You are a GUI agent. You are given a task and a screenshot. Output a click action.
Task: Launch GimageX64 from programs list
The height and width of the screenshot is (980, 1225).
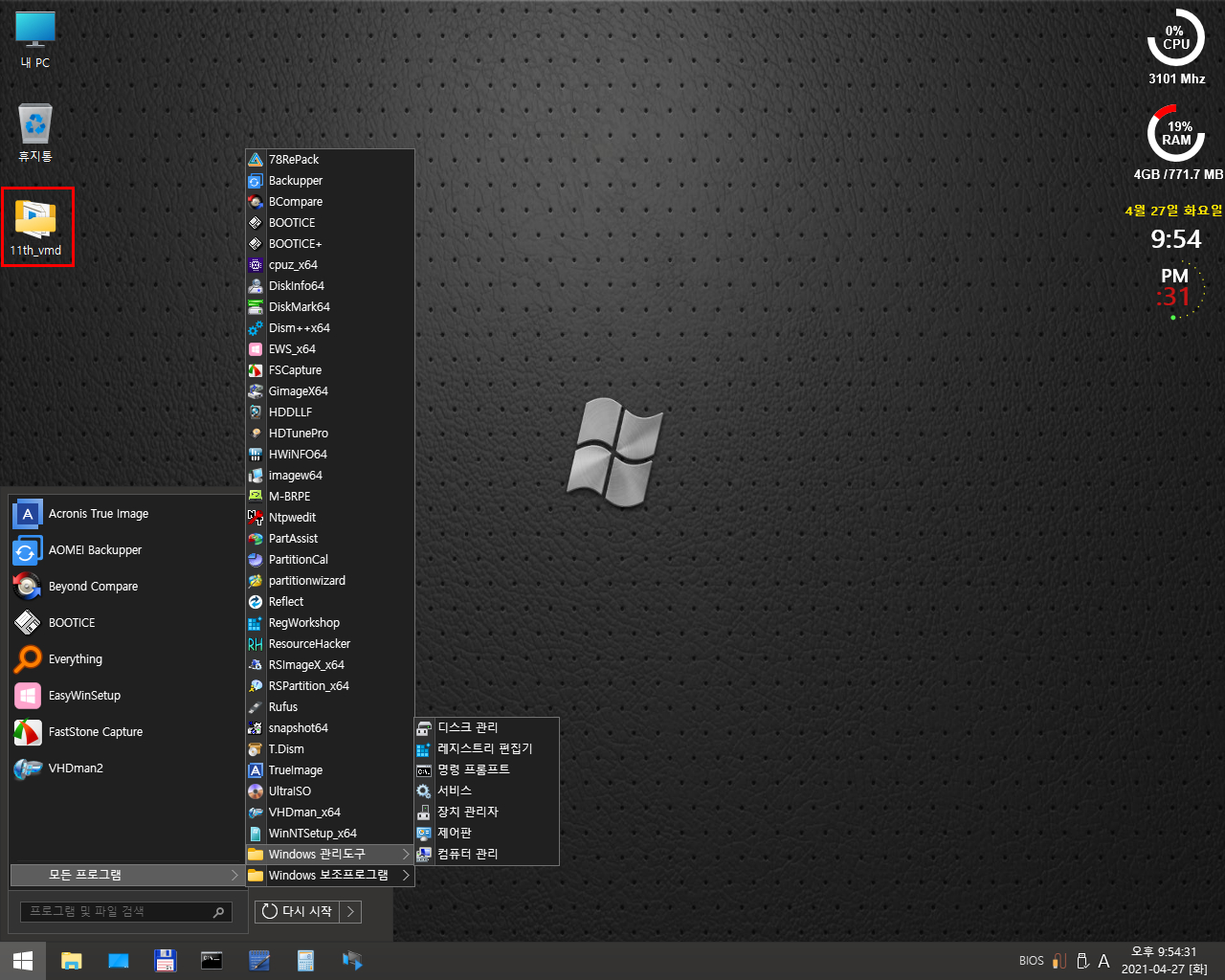[330, 391]
